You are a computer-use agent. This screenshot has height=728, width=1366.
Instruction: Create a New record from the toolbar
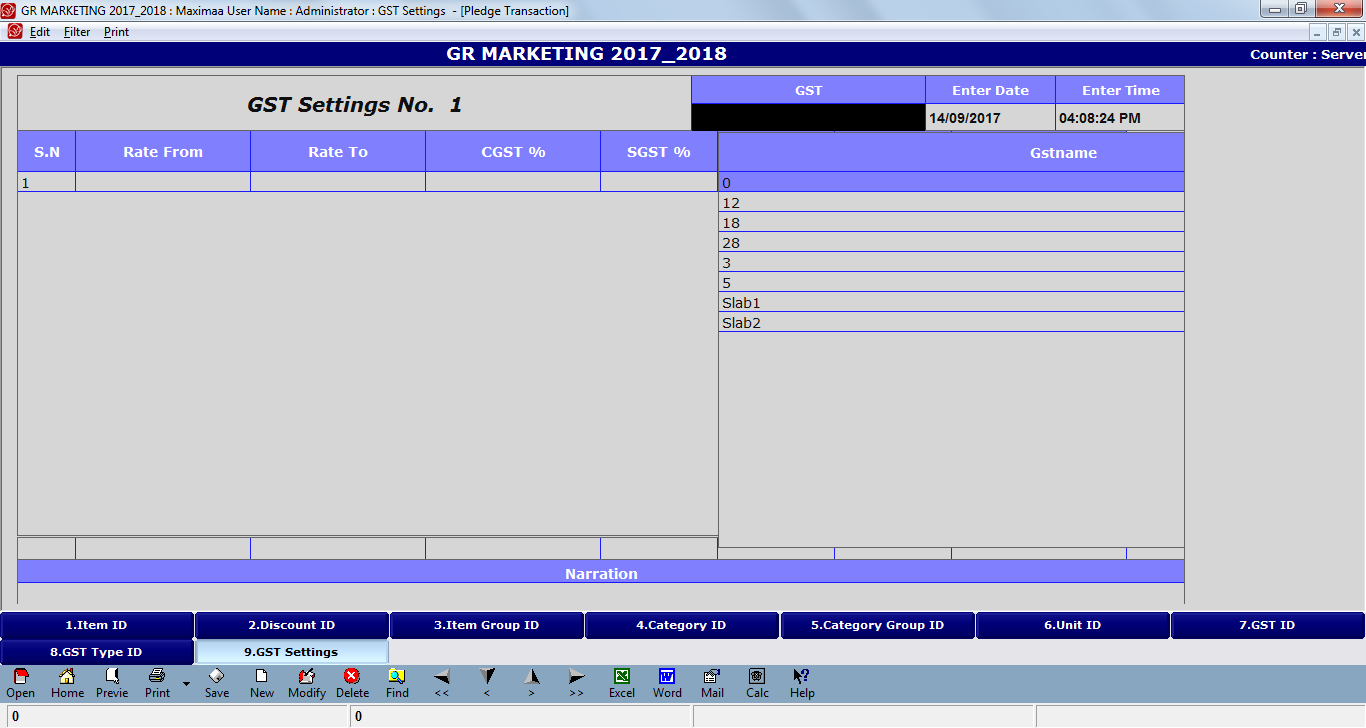click(x=262, y=684)
